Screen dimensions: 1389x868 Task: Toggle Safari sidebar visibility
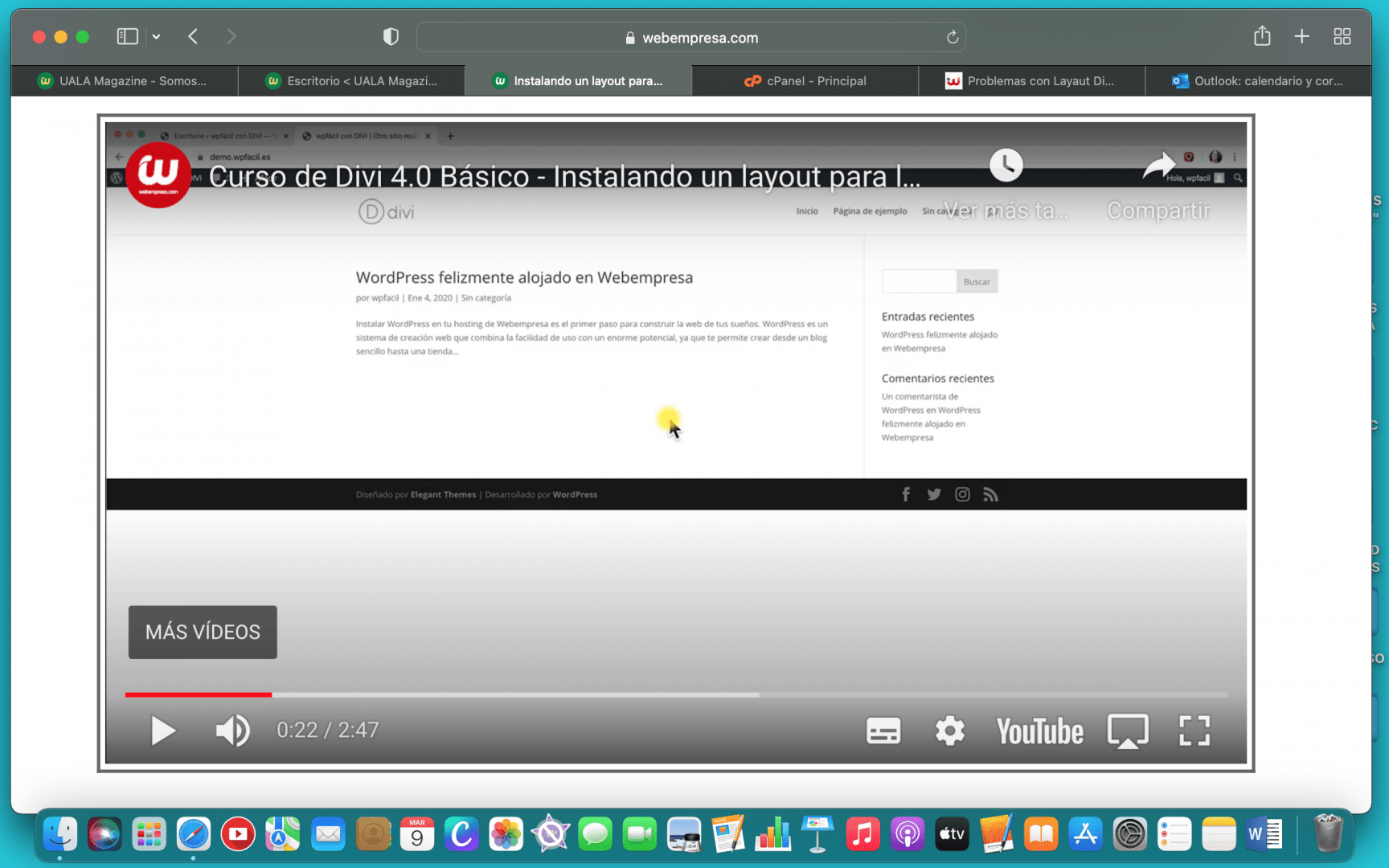click(x=127, y=36)
